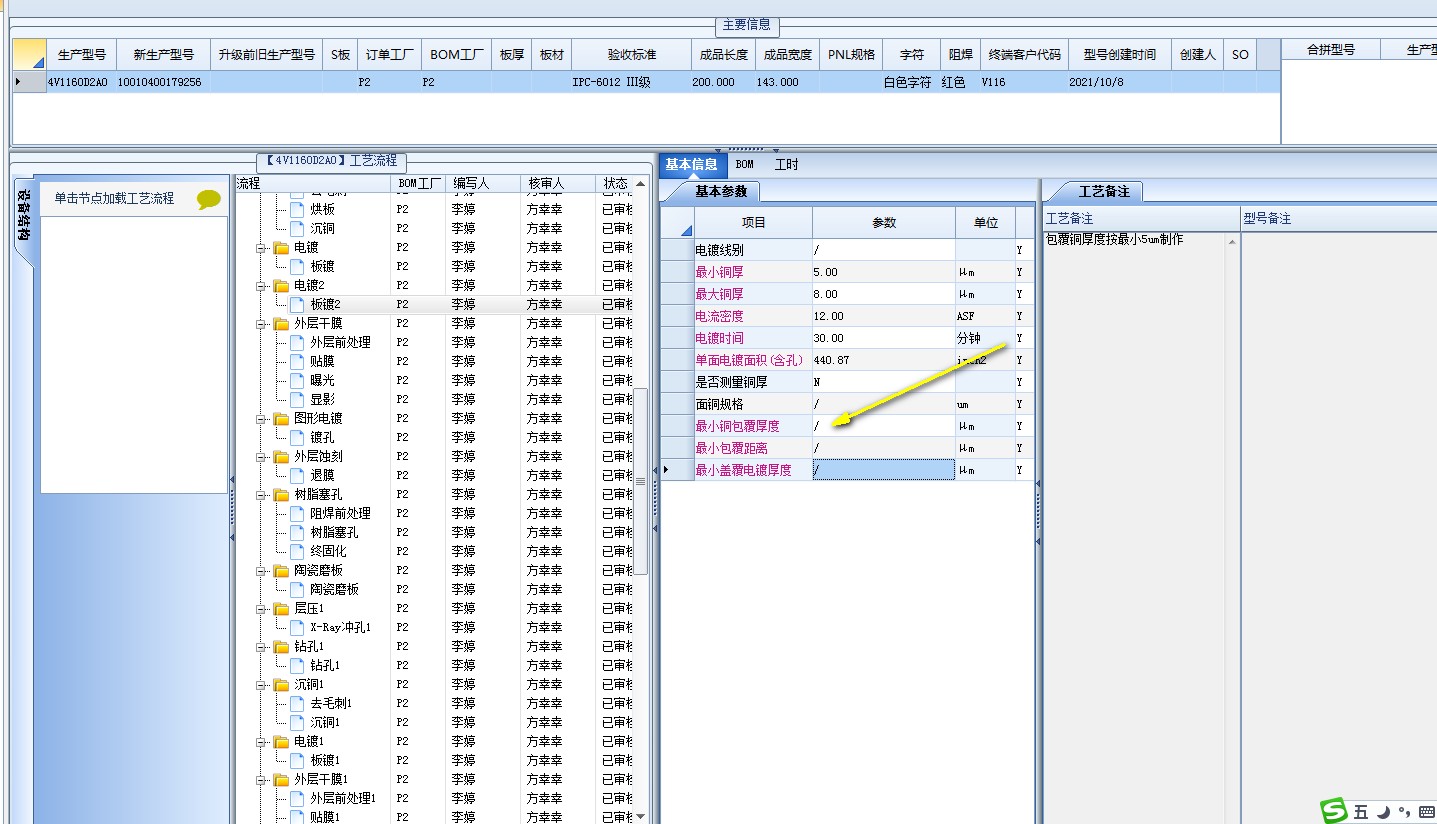Click the moon icon in the IME bar
The width and height of the screenshot is (1437, 824).
[1384, 812]
